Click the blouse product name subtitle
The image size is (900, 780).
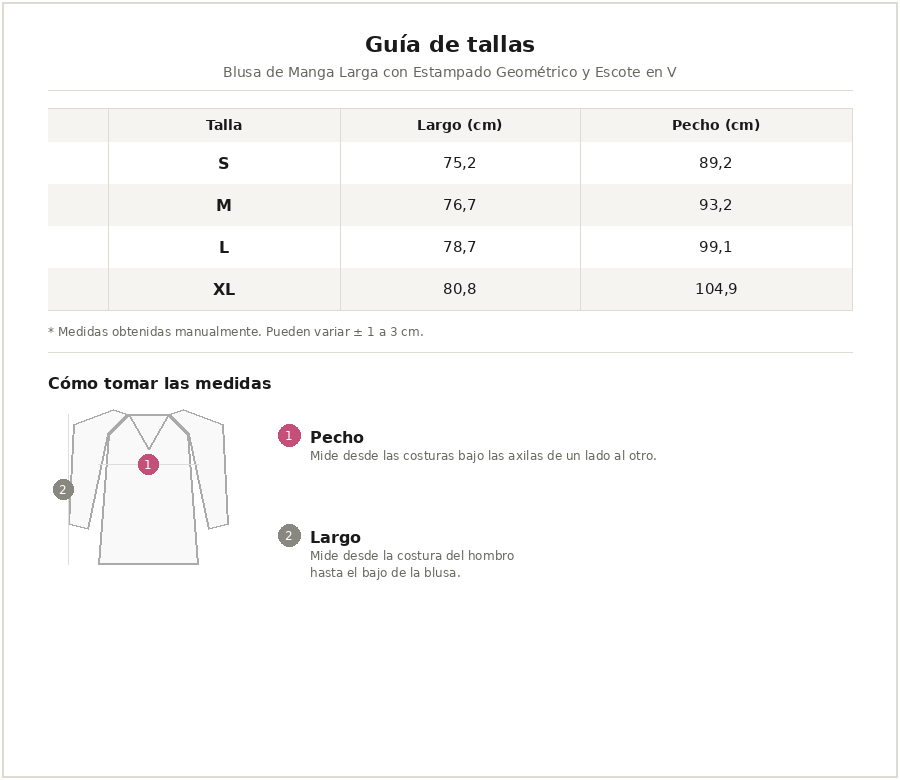[x=450, y=72]
